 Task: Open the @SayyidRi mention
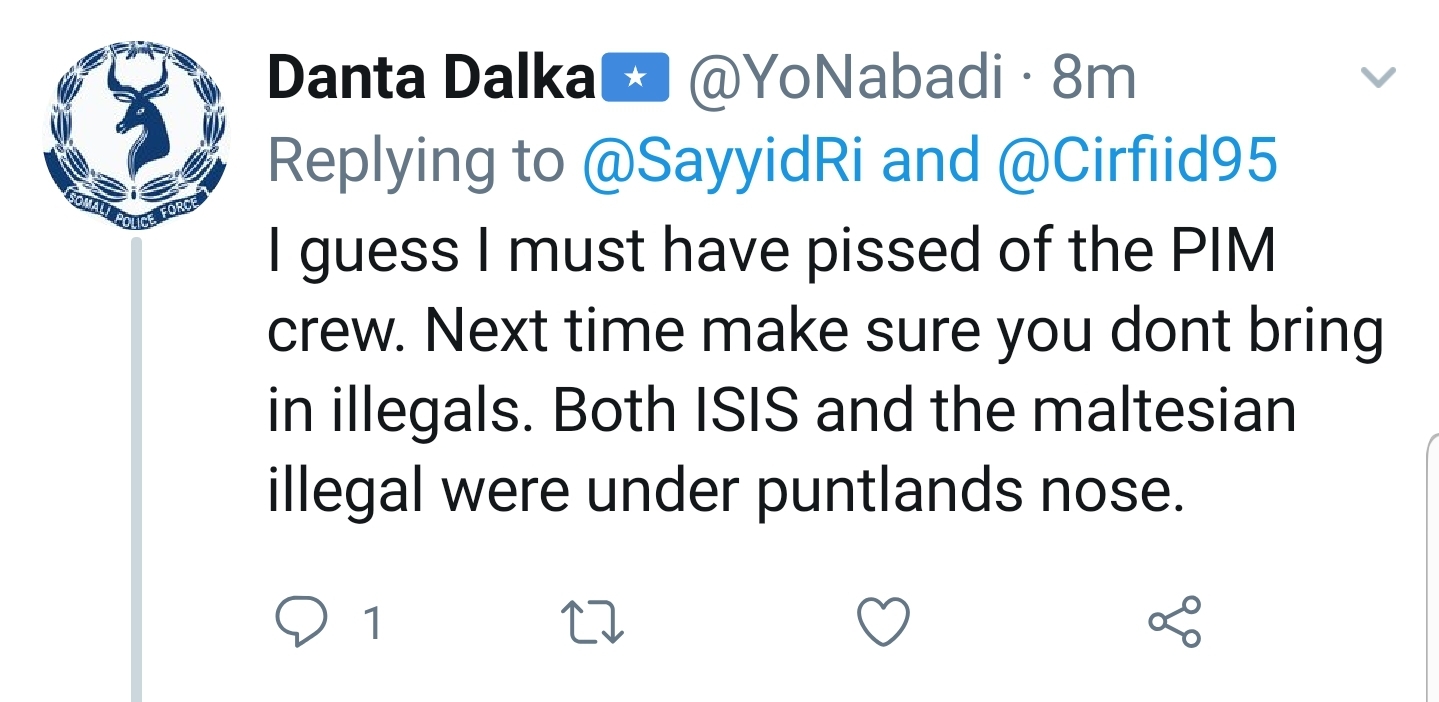[722, 160]
